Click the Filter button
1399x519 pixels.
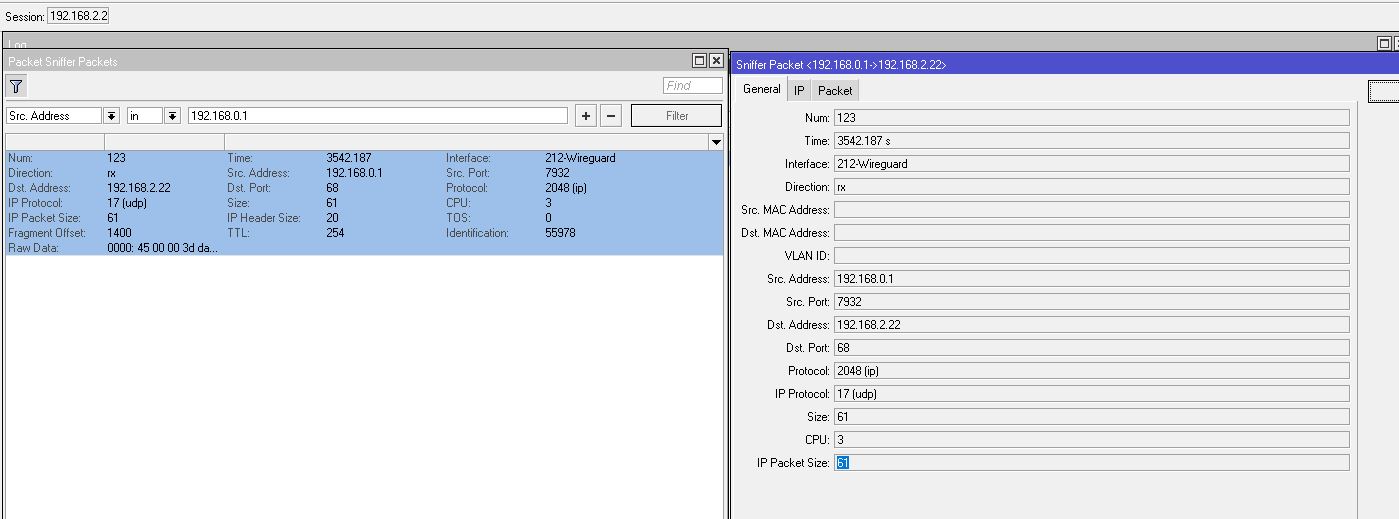(x=677, y=116)
